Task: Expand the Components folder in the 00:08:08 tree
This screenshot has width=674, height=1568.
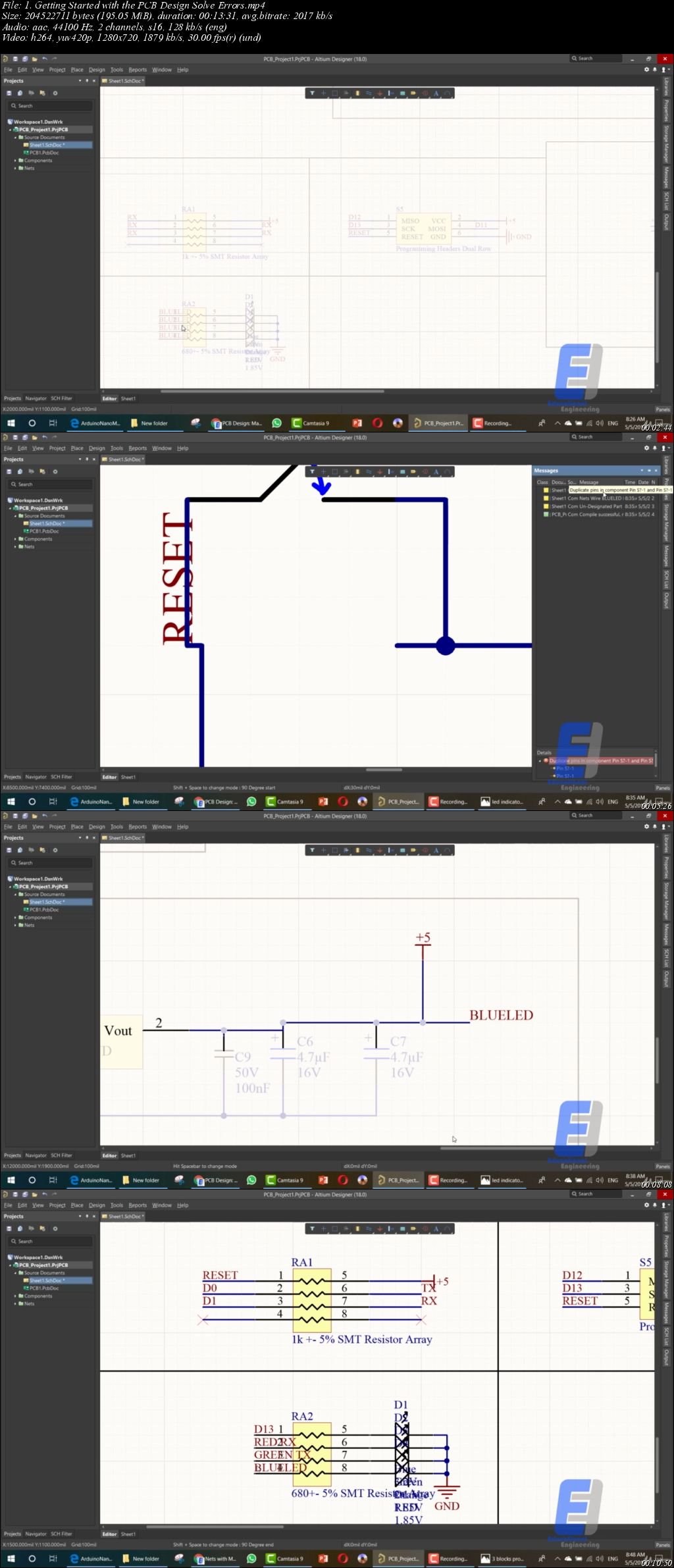Action: 16,918
